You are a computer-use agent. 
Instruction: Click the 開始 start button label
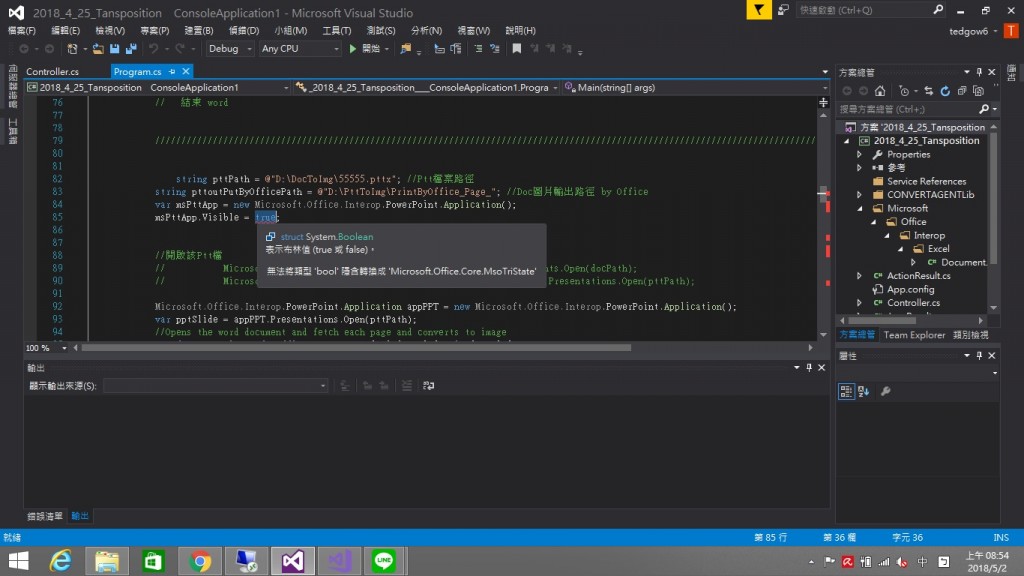[x=371, y=48]
